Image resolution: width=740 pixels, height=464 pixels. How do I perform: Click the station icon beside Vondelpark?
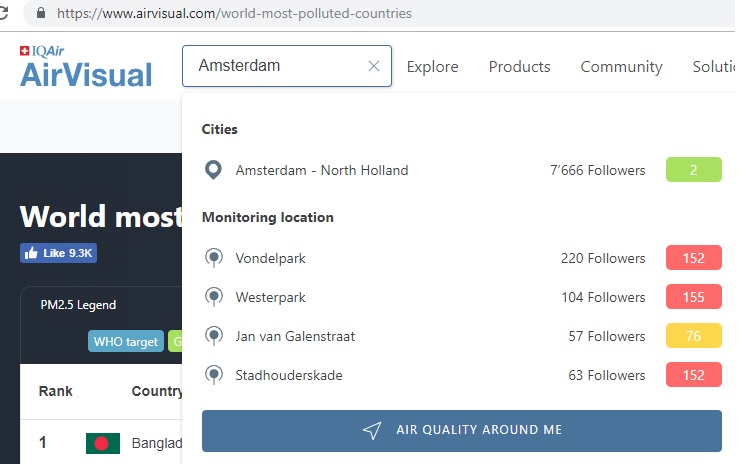(x=214, y=258)
